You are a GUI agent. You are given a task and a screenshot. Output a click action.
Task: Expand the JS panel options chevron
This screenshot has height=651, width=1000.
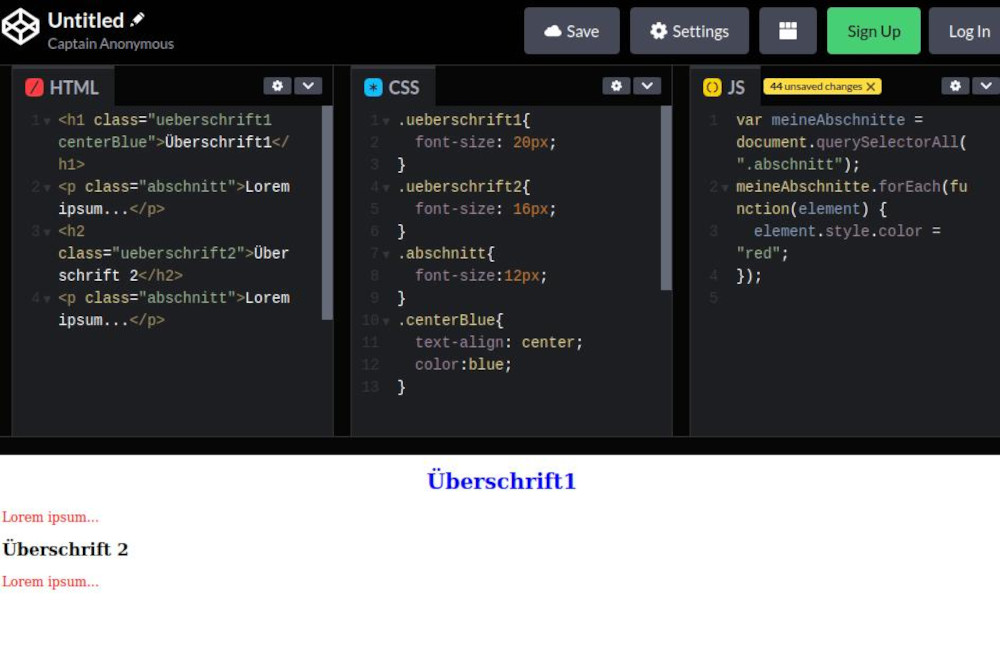pos(988,86)
